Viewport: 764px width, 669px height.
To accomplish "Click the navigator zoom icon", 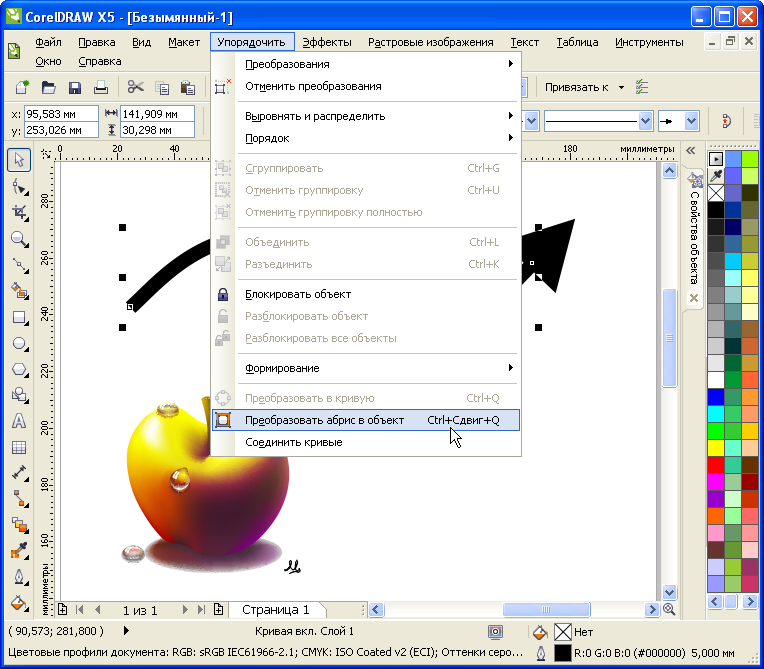I will [669, 609].
